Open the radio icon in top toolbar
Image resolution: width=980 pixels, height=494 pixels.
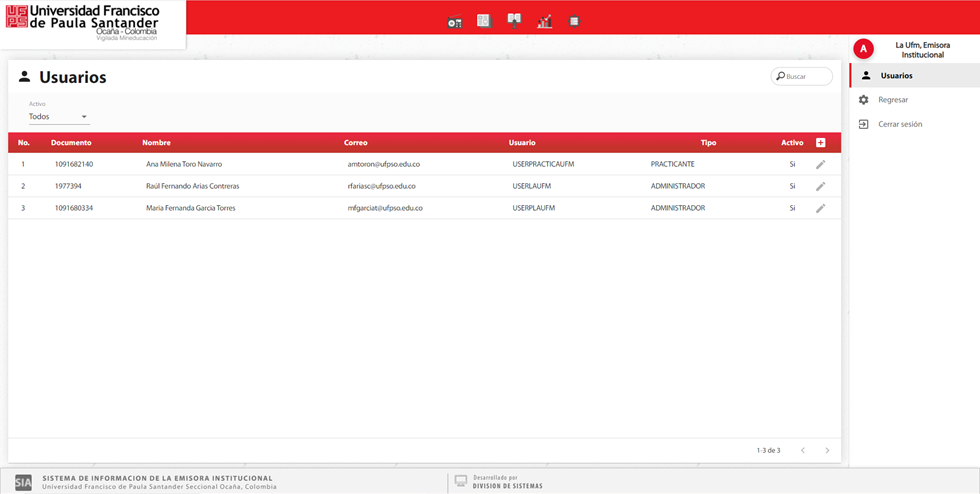(x=455, y=21)
